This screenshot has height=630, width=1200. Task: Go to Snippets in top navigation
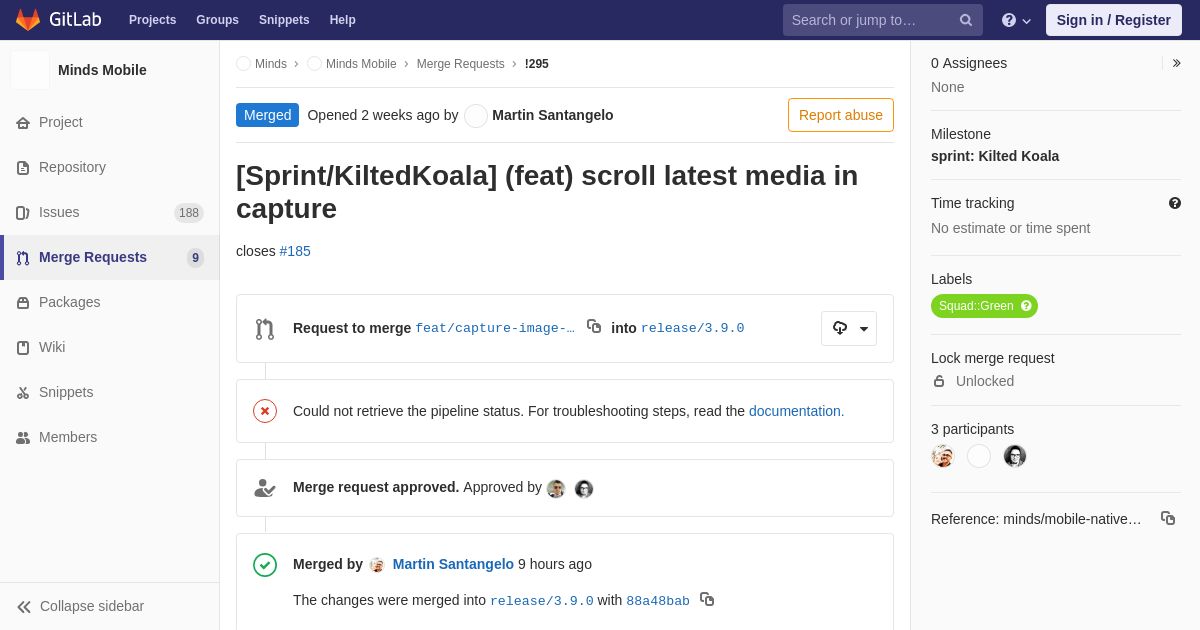coord(284,20)
